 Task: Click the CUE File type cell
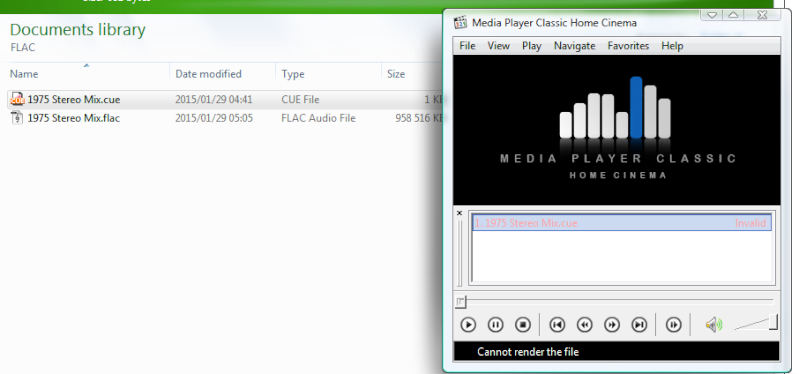[x=301, y=99]
